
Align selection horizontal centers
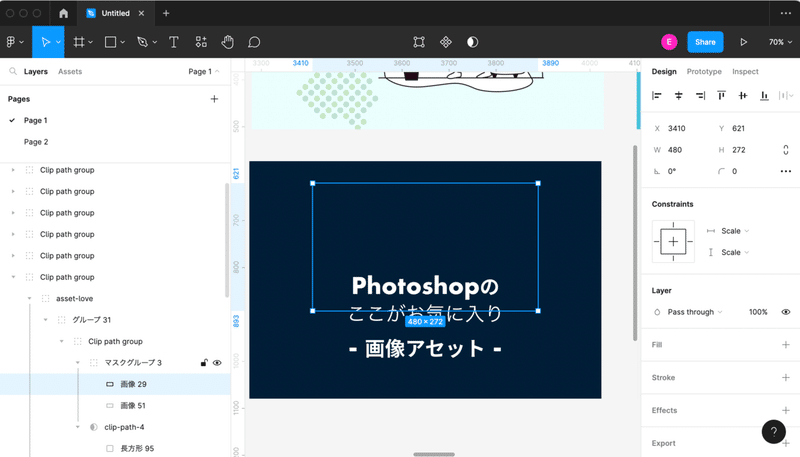pyautogui.click(x=678, y=95)
